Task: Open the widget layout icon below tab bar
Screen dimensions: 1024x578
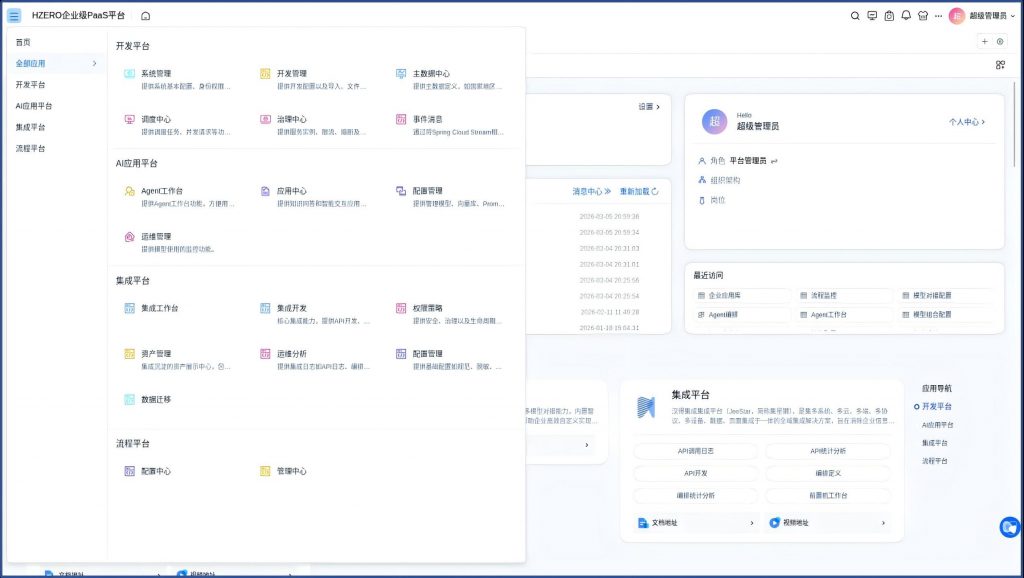Action: coord(1000,65)
